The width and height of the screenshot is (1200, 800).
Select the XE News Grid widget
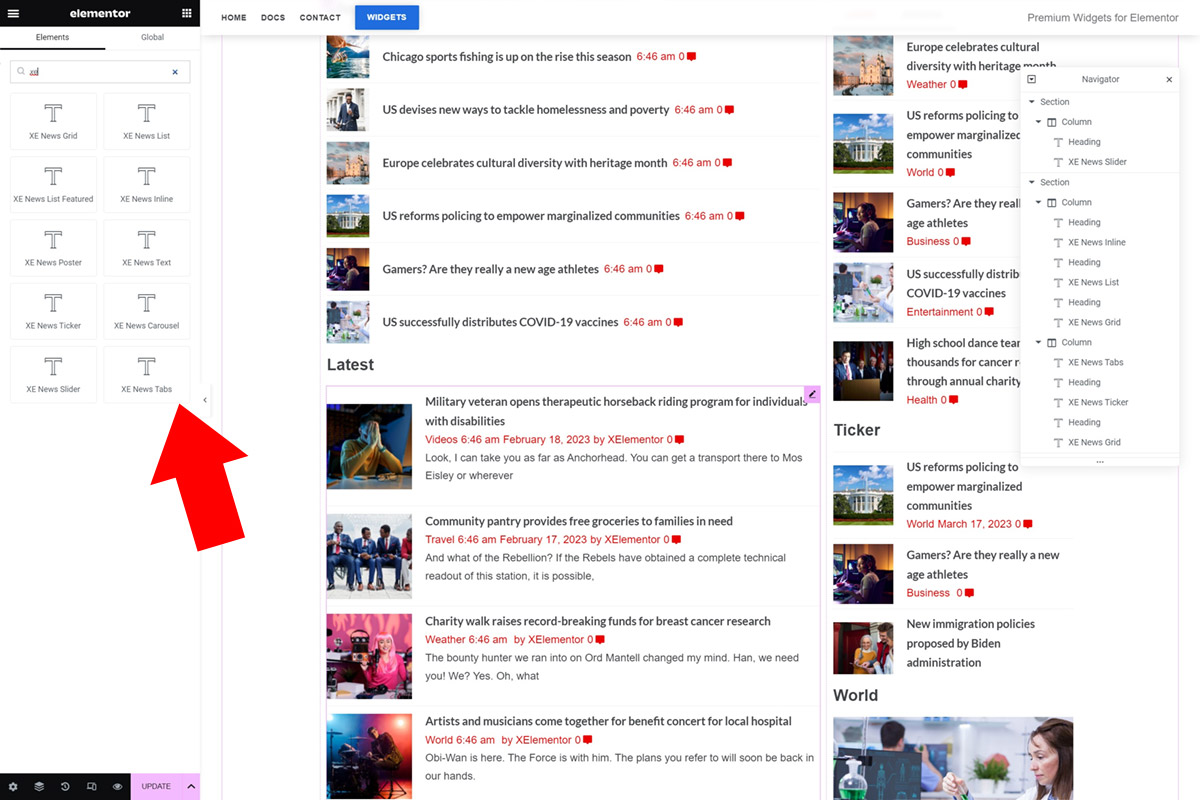pos(53,120)
